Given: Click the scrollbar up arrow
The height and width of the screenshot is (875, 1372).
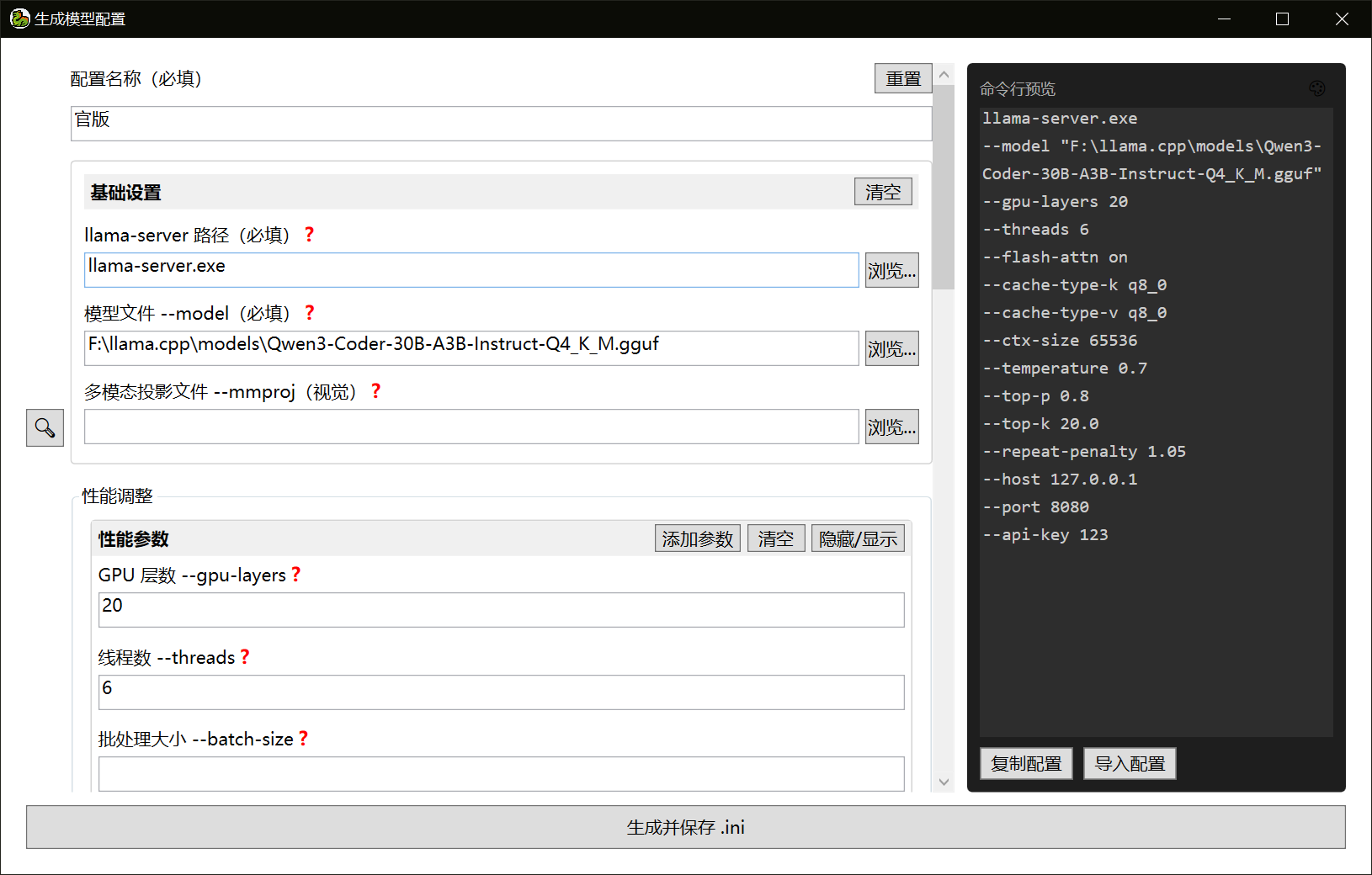Looking at the screenshot, I should pyautogui.click(x=944, y=74).
